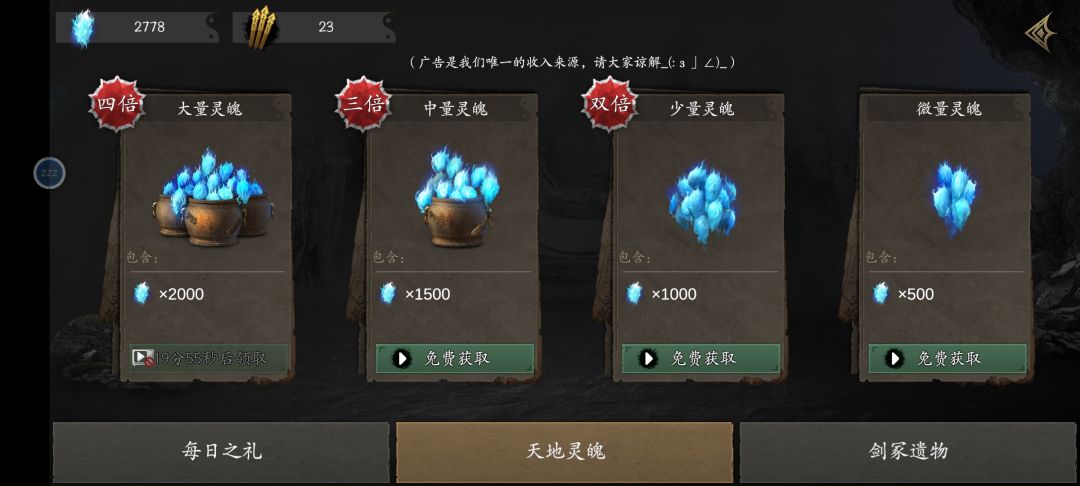
Task: Click the golden arrows currency icon
Action: 261,28
